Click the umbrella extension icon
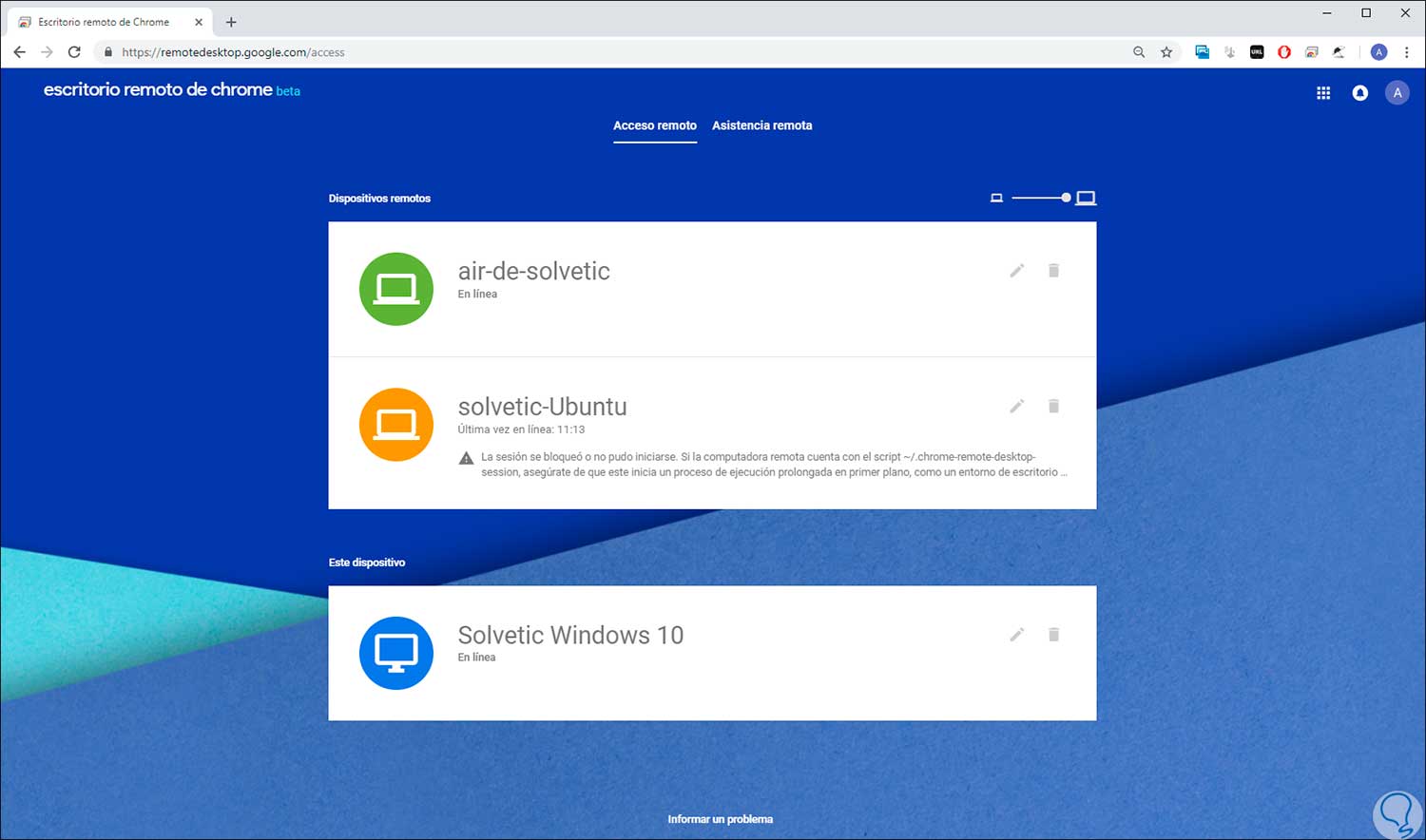1426x840 pixels. pos(1339,52)
